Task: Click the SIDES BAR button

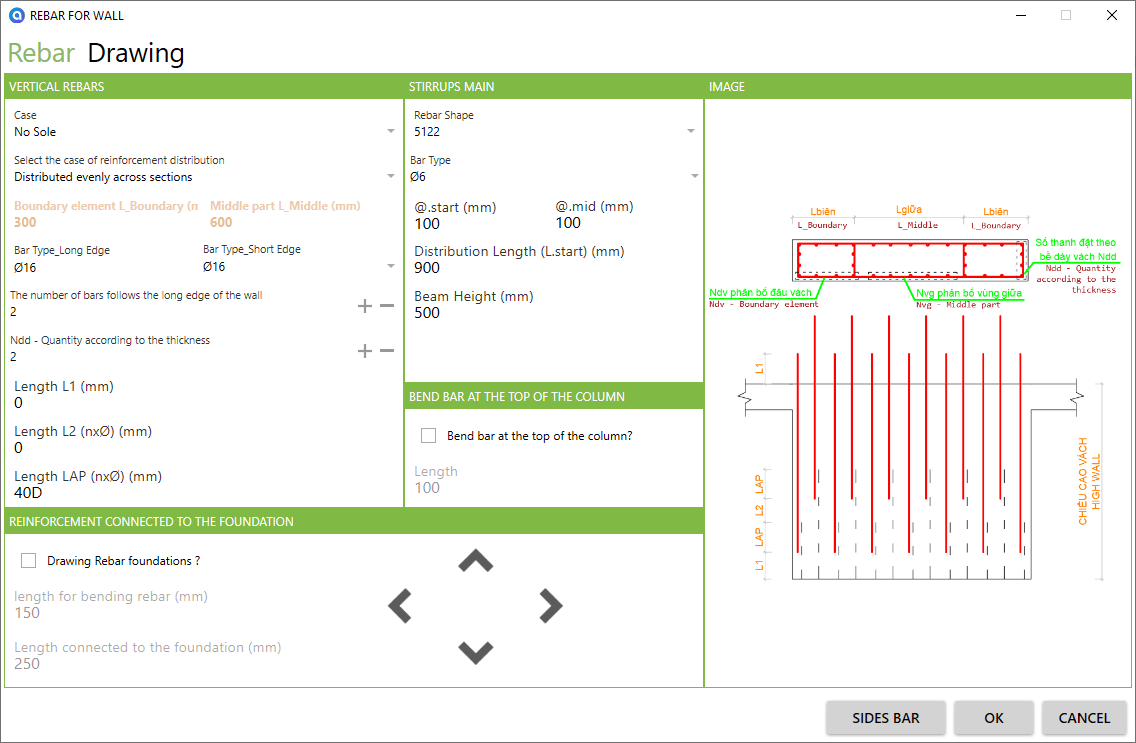Action: (x=885, y=718)
